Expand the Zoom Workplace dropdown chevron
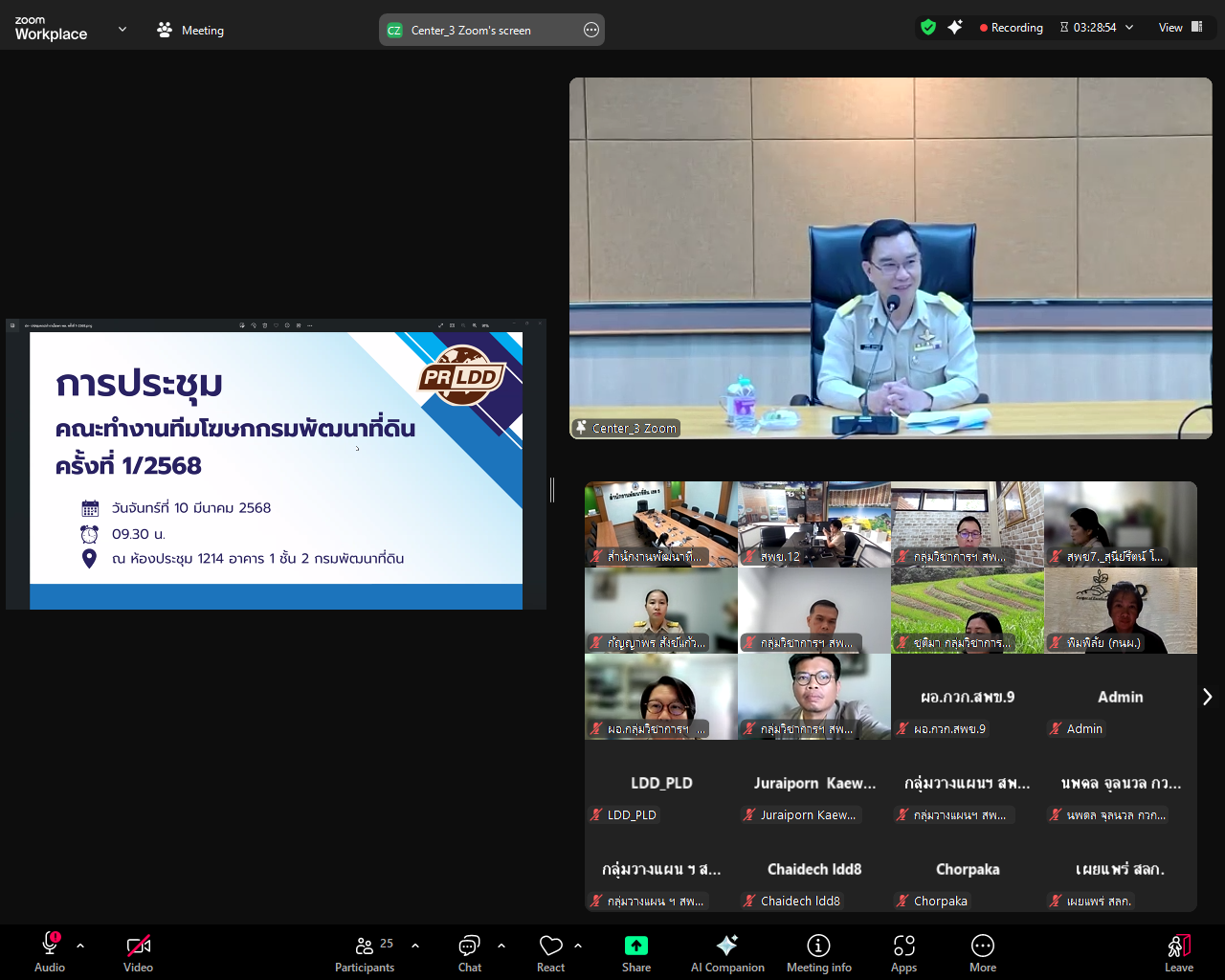This screenshot has height=980, width=1225. [122, 30]
